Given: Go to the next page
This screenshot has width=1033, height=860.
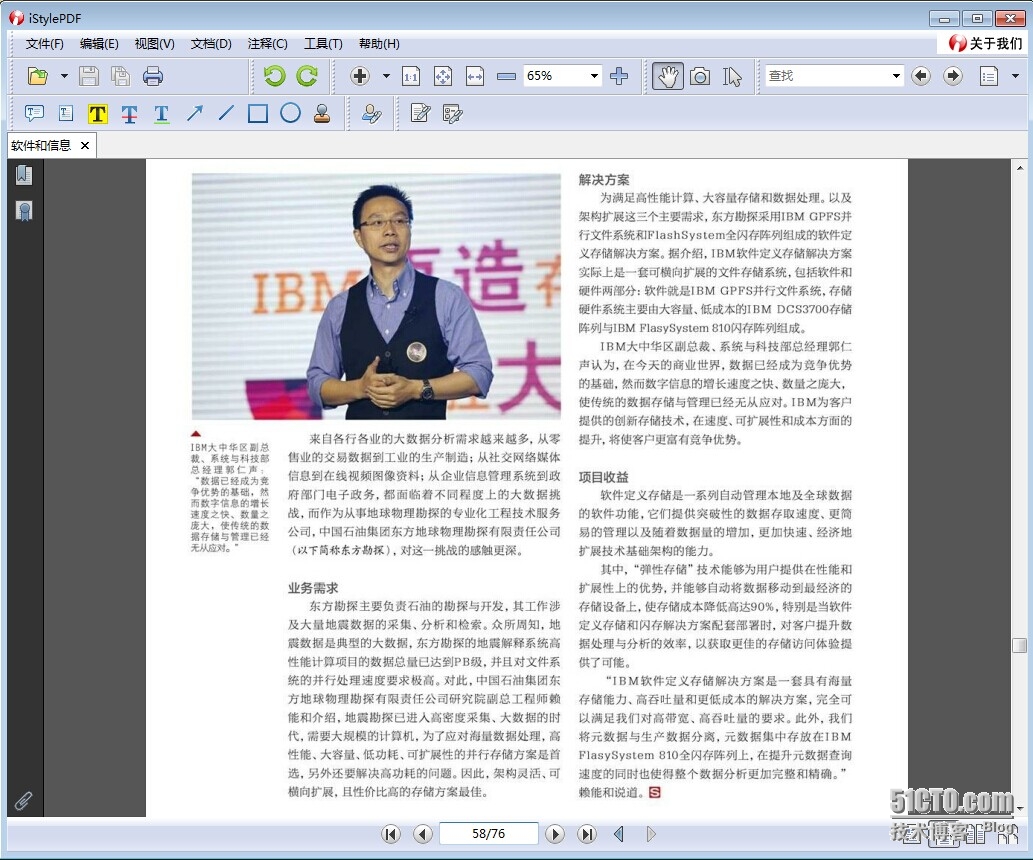Looking at the screenshot, I should (x=555, y=834).
